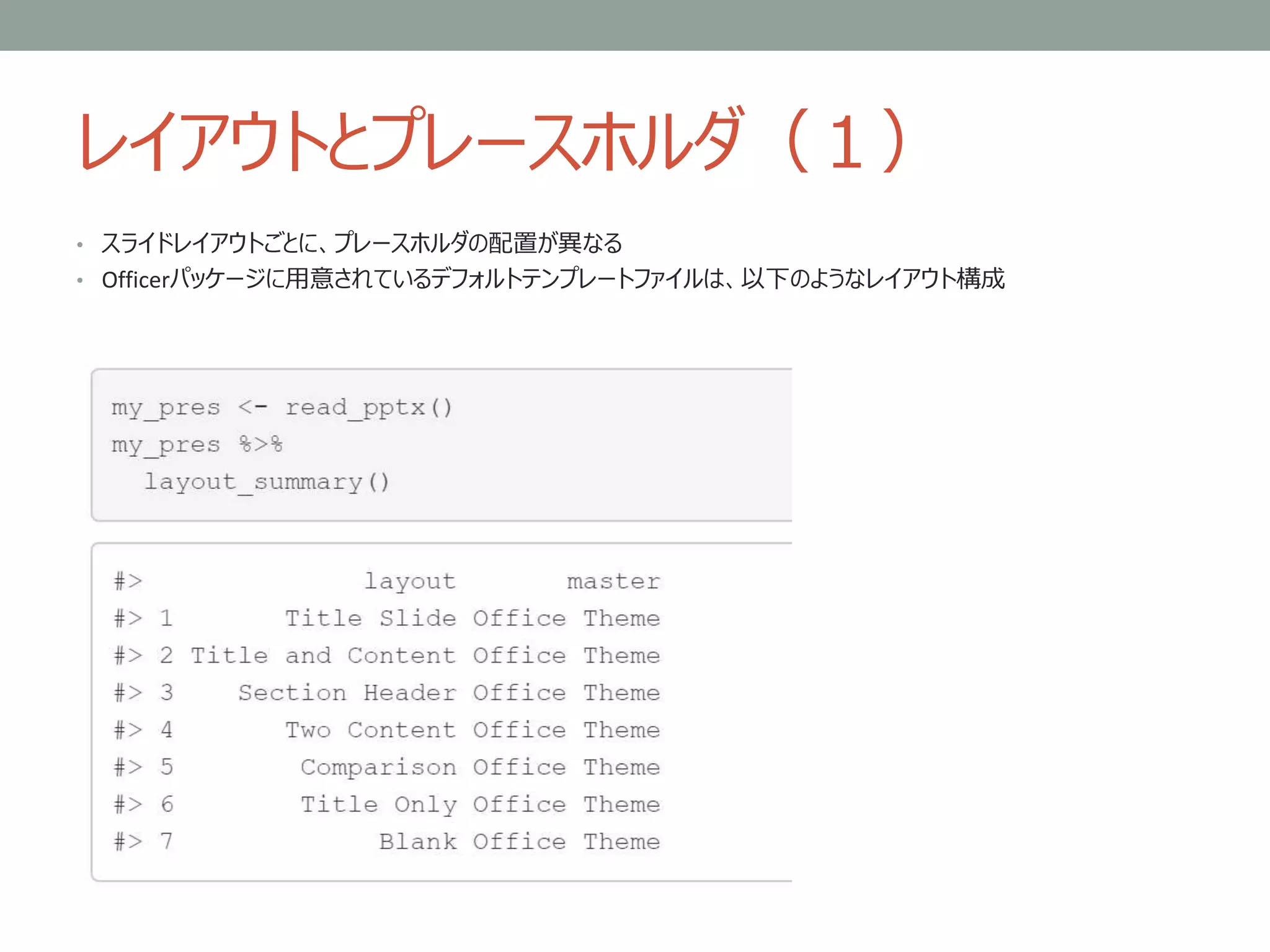Click the layout_summary() code line
Image resolution: width=1270 pixels, height=952 pixels.
click(x=267, y=482)
